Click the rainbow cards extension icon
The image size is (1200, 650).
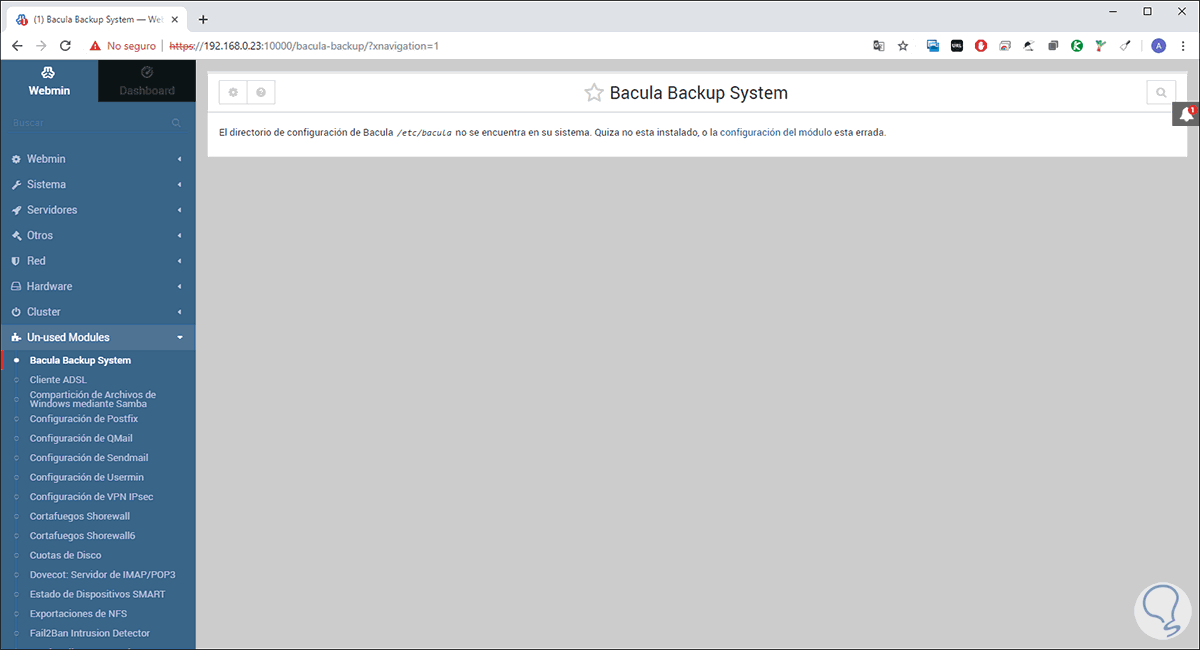1005,45
